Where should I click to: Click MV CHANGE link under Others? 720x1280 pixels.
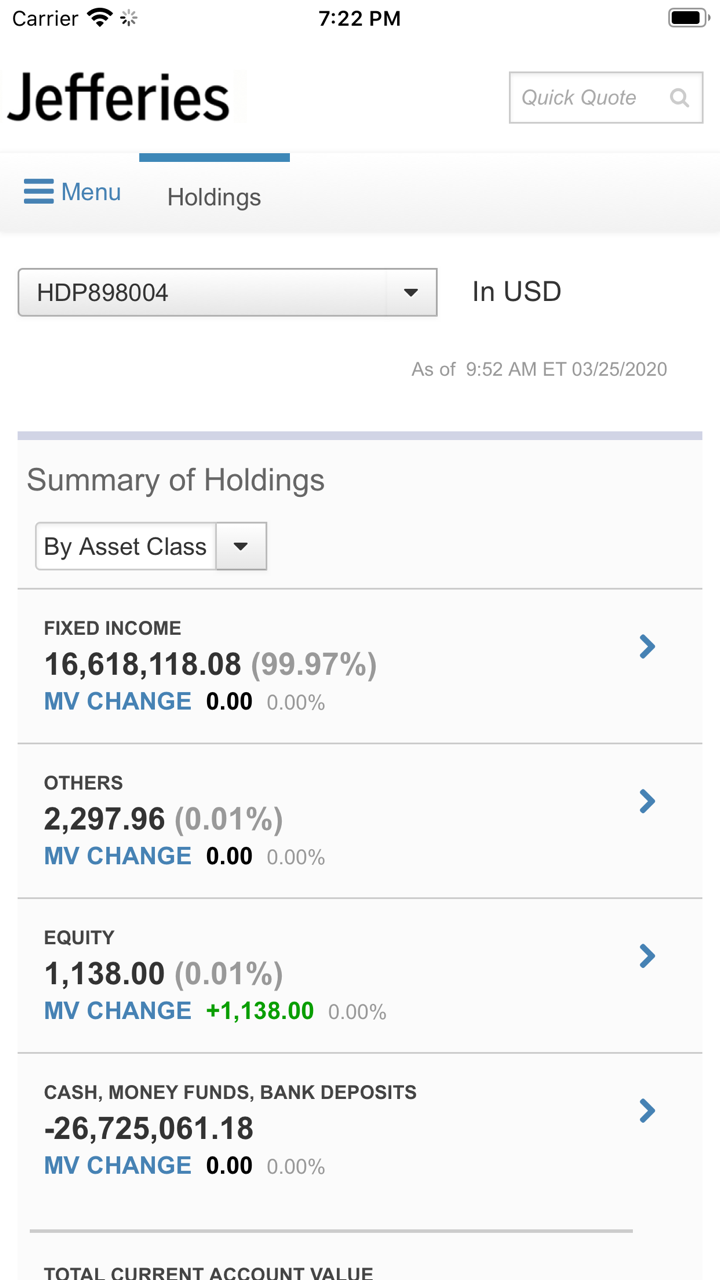(x=118, y=856)
